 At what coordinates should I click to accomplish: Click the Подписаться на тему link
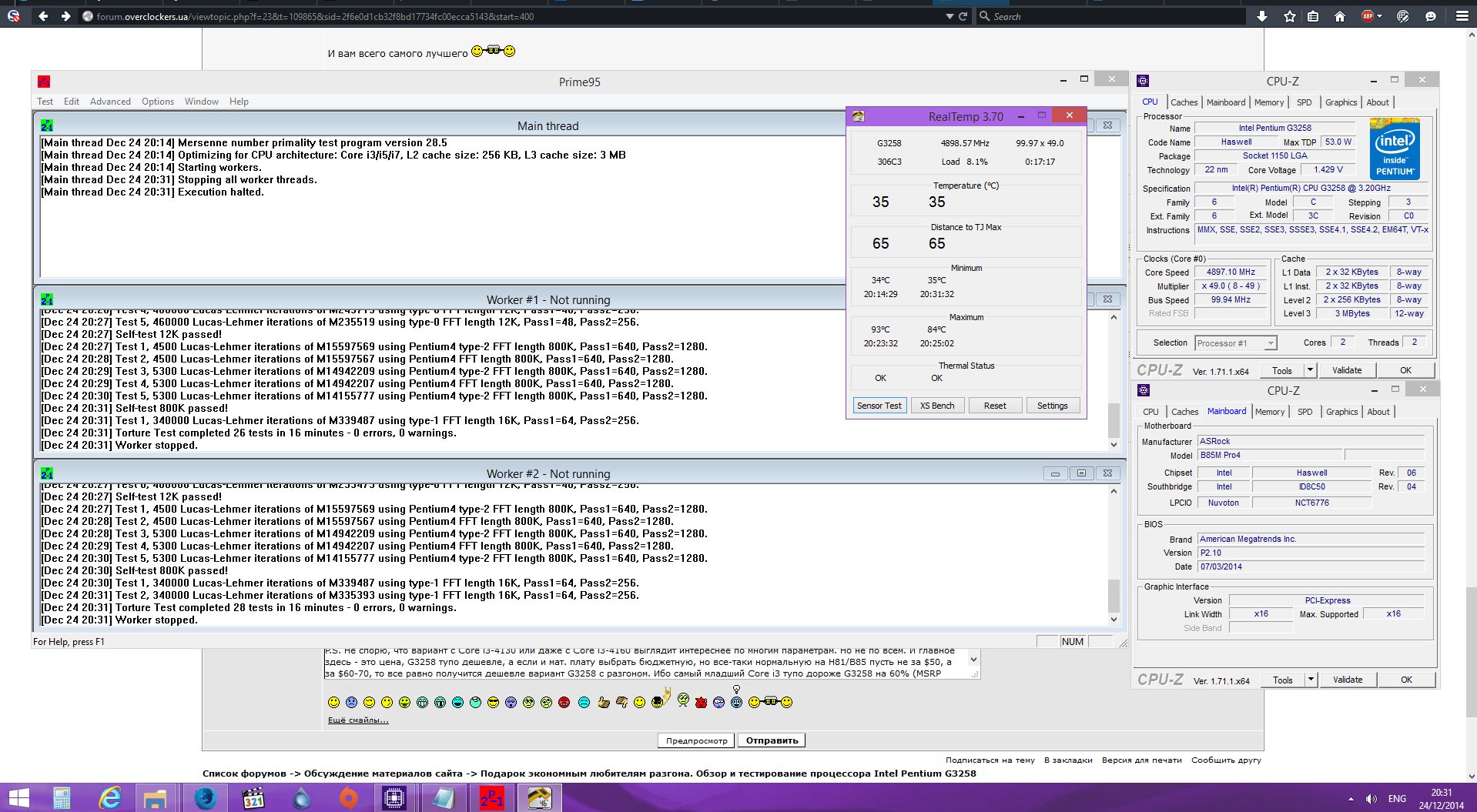(990, 760)
